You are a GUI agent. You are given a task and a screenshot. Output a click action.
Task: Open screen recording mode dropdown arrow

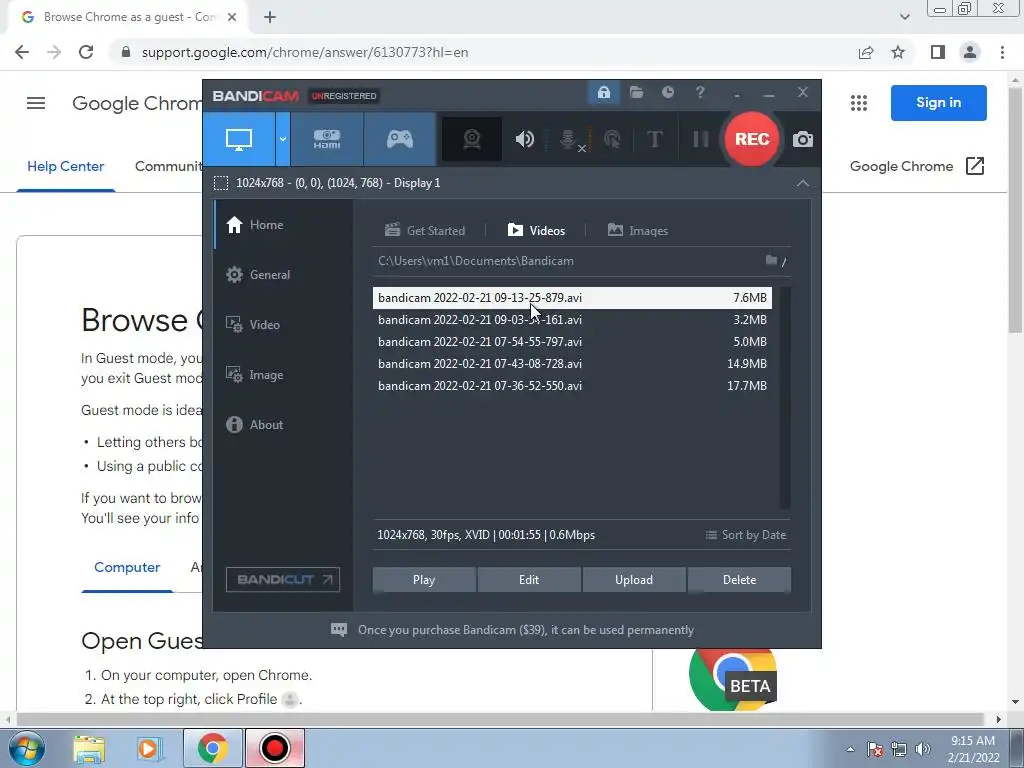[283, 139]
